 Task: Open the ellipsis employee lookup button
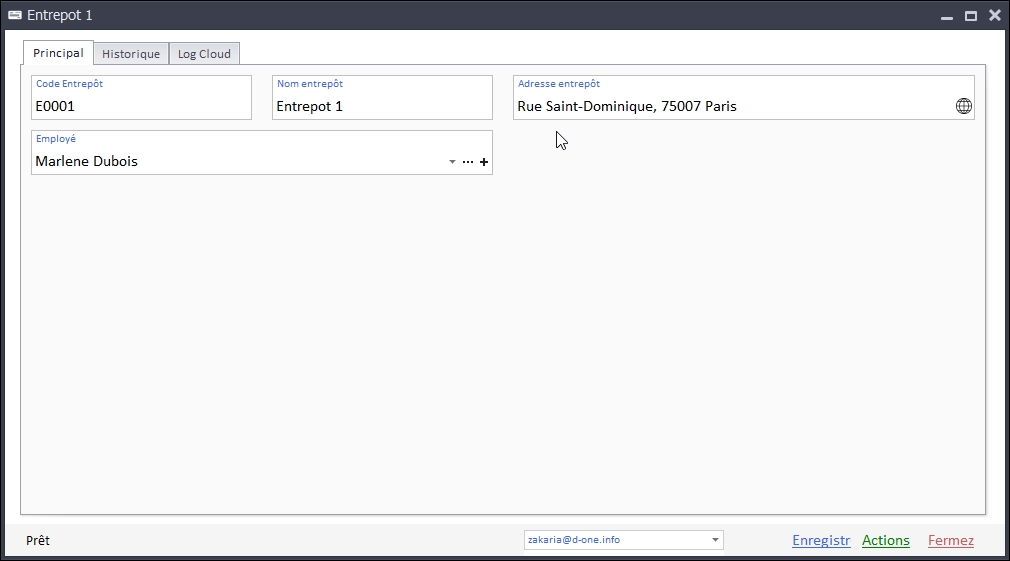click(468, 162)
